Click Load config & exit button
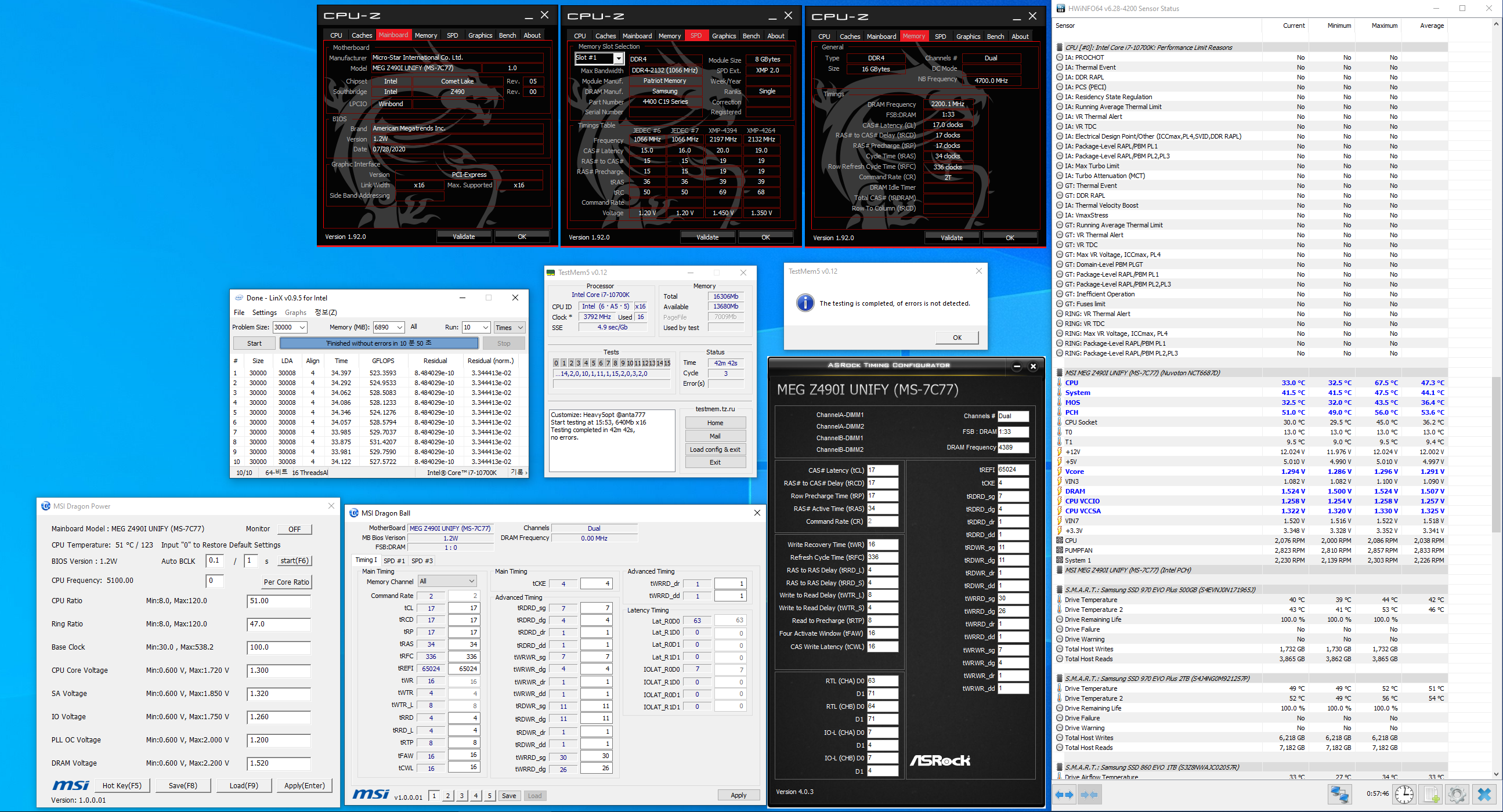 [x=715, y=449]
